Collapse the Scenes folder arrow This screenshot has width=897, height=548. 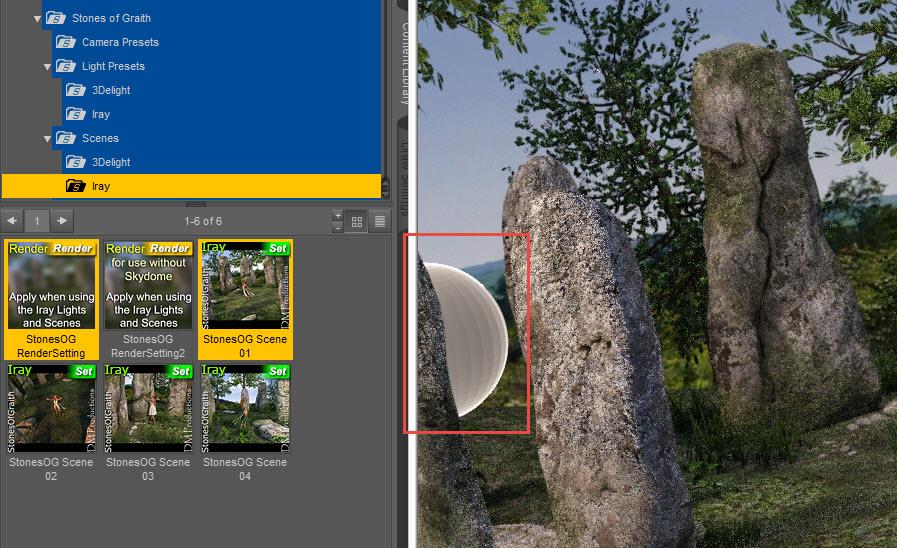[47, 139]
